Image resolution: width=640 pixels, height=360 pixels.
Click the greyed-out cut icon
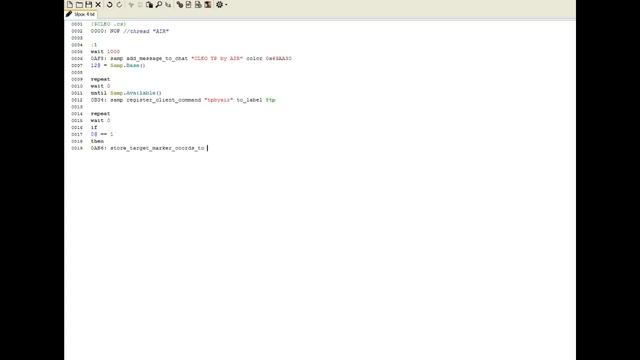click(x=131, y=4)
